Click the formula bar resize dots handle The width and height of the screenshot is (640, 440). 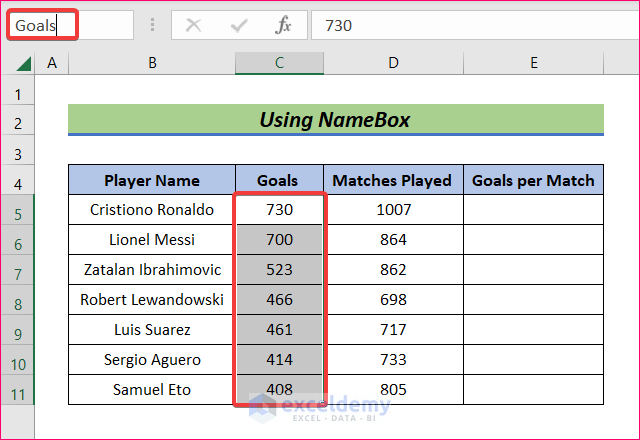(x=152, y=25)
